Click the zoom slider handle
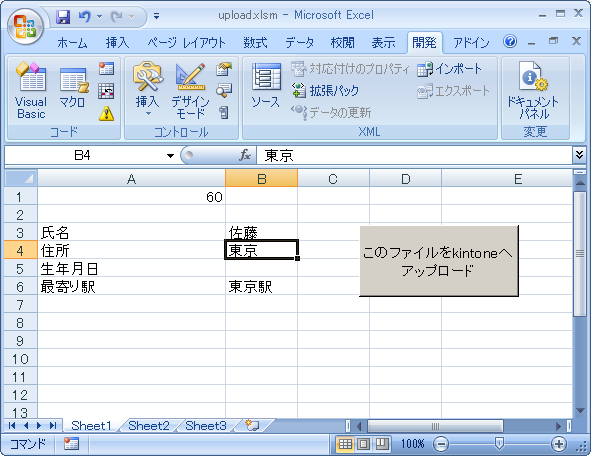 pos(499,443)
